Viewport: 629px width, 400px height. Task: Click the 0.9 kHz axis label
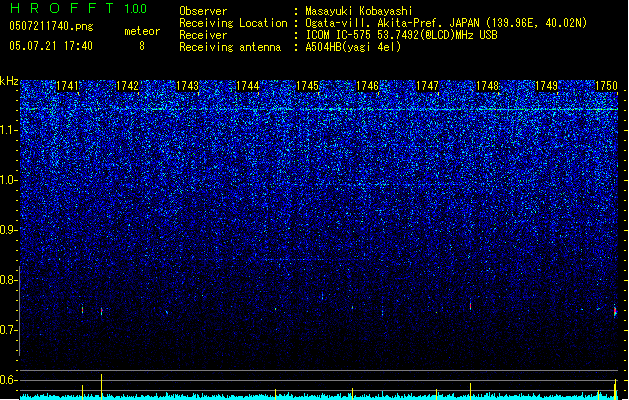click(x=8, y=230)
